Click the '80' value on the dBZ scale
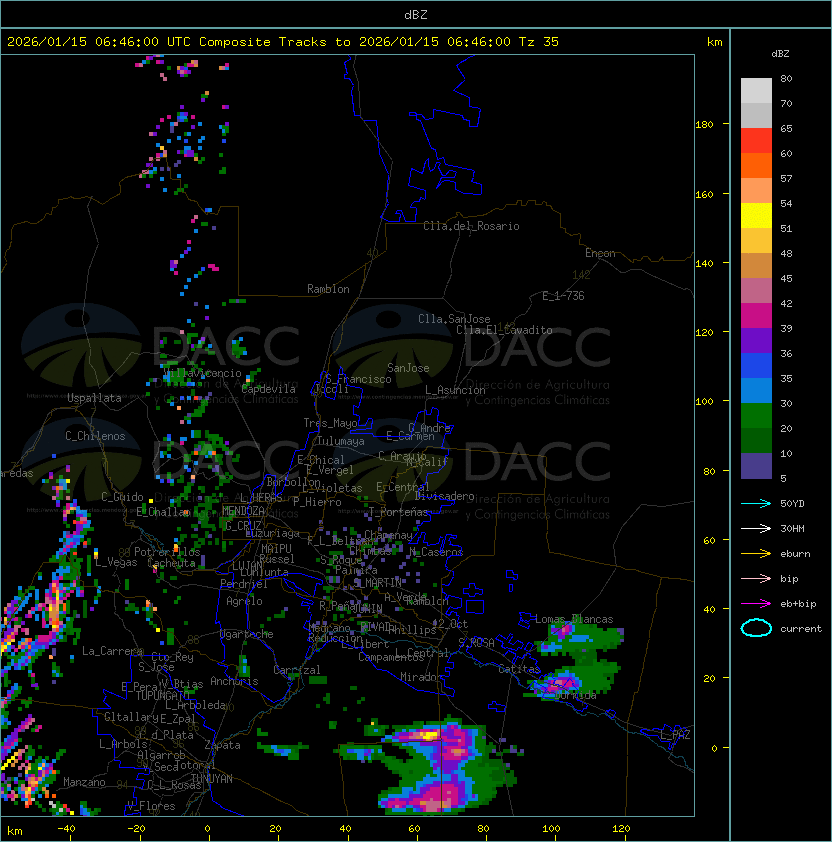832x842 pixels. coord(786,78)
